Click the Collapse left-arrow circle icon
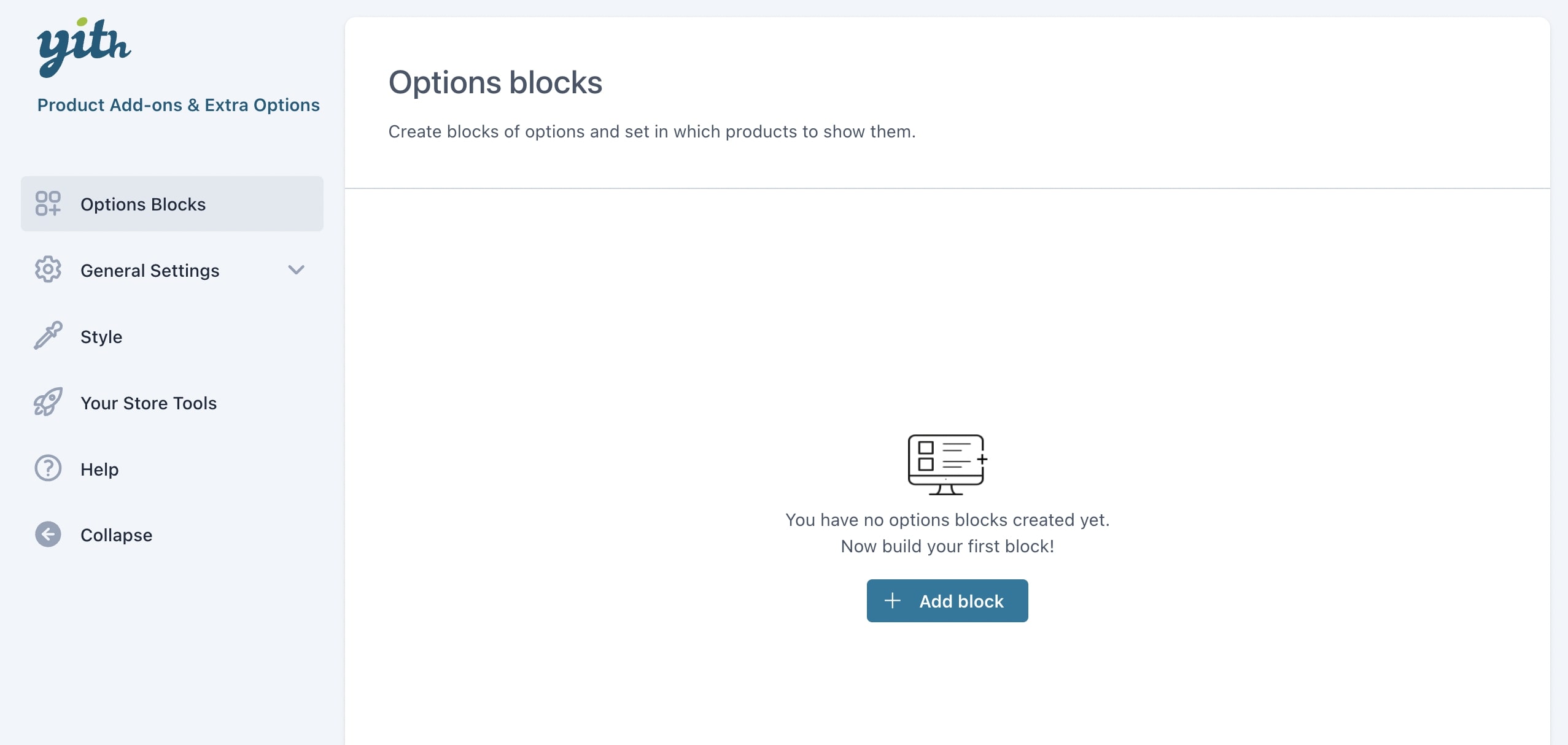This screenshot has width=1568, height=745. tap(48, 535)
